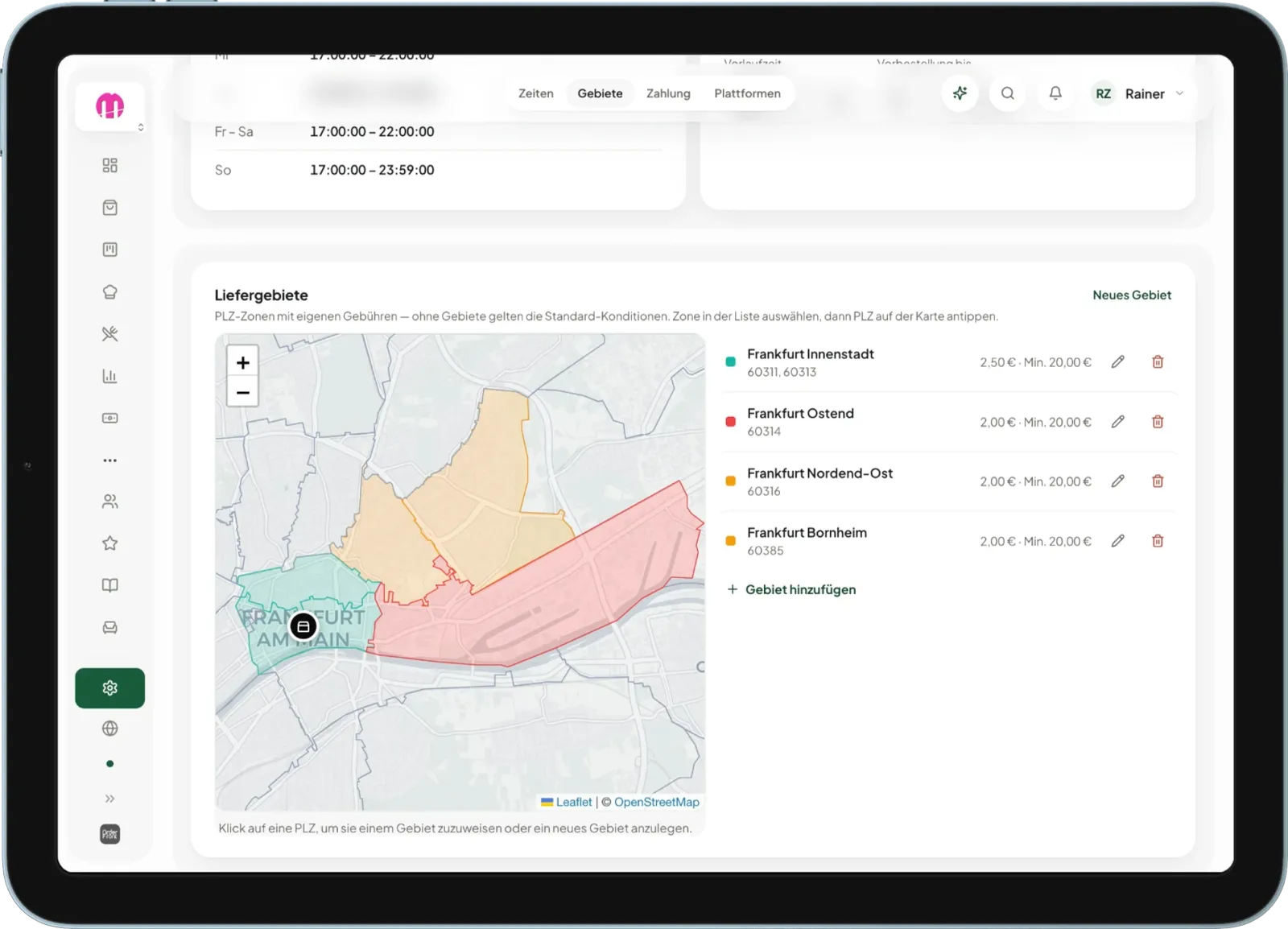Open the open-book icon in sidebar
1288x929 pixels.
(110, 585)
